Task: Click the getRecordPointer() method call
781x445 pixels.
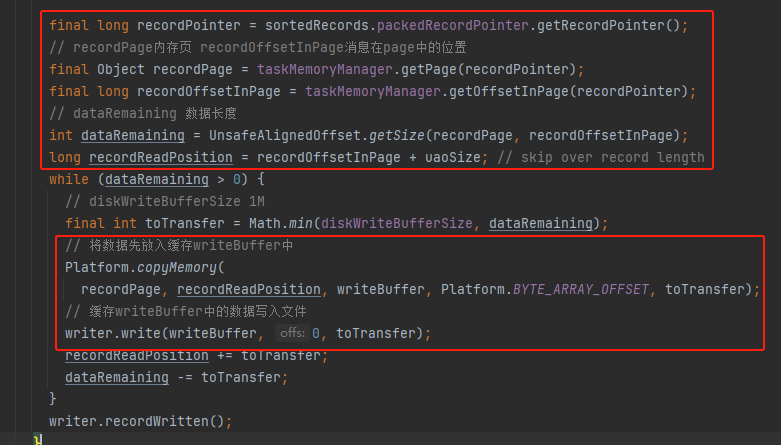Action: pyautogui.click(x=609, y=25)
